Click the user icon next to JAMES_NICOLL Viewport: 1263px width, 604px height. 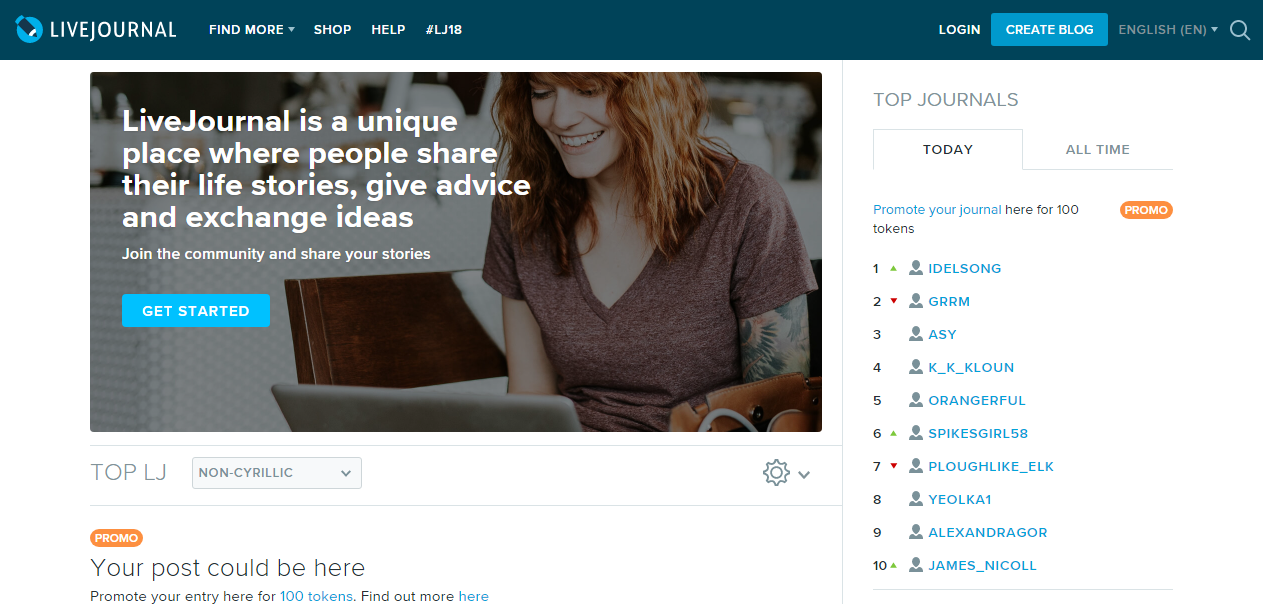pyautogui.click(x=915, y=565)
